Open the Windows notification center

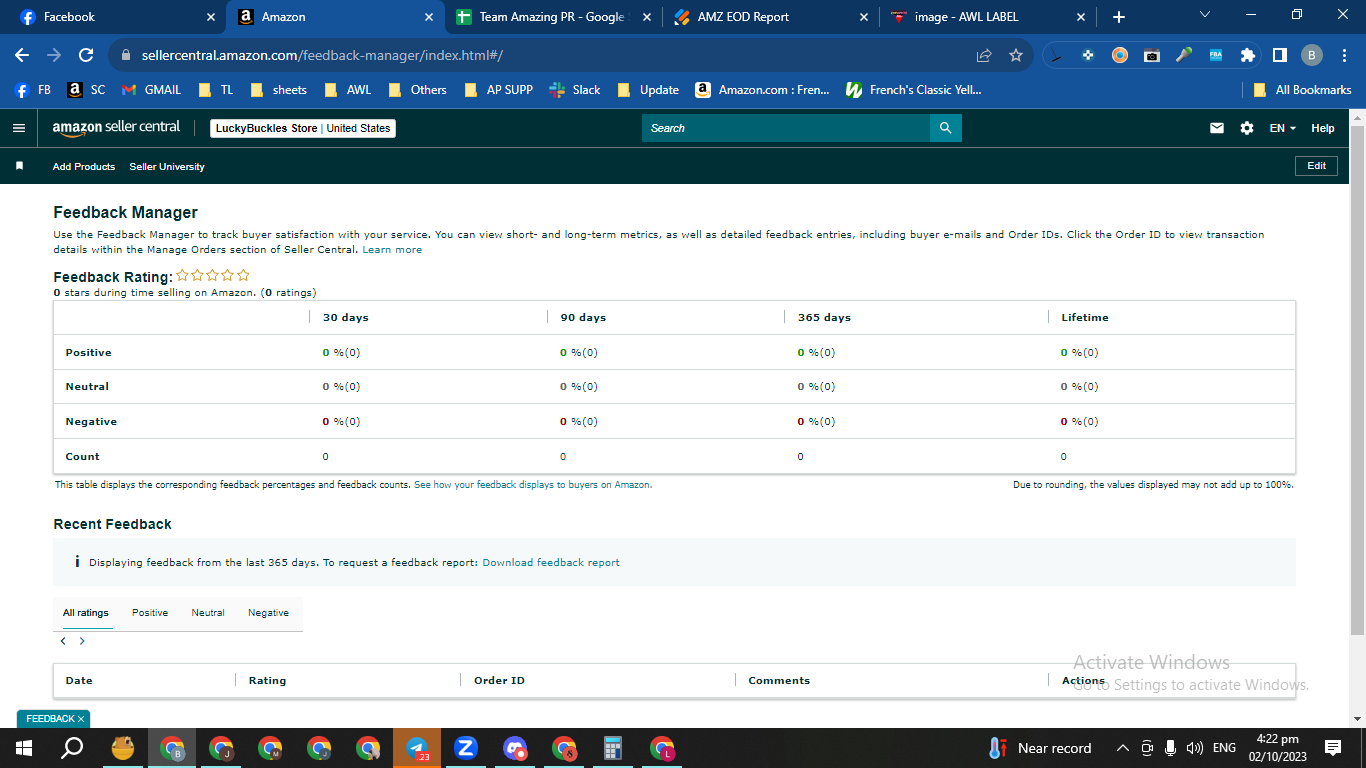pos(1333,748)
